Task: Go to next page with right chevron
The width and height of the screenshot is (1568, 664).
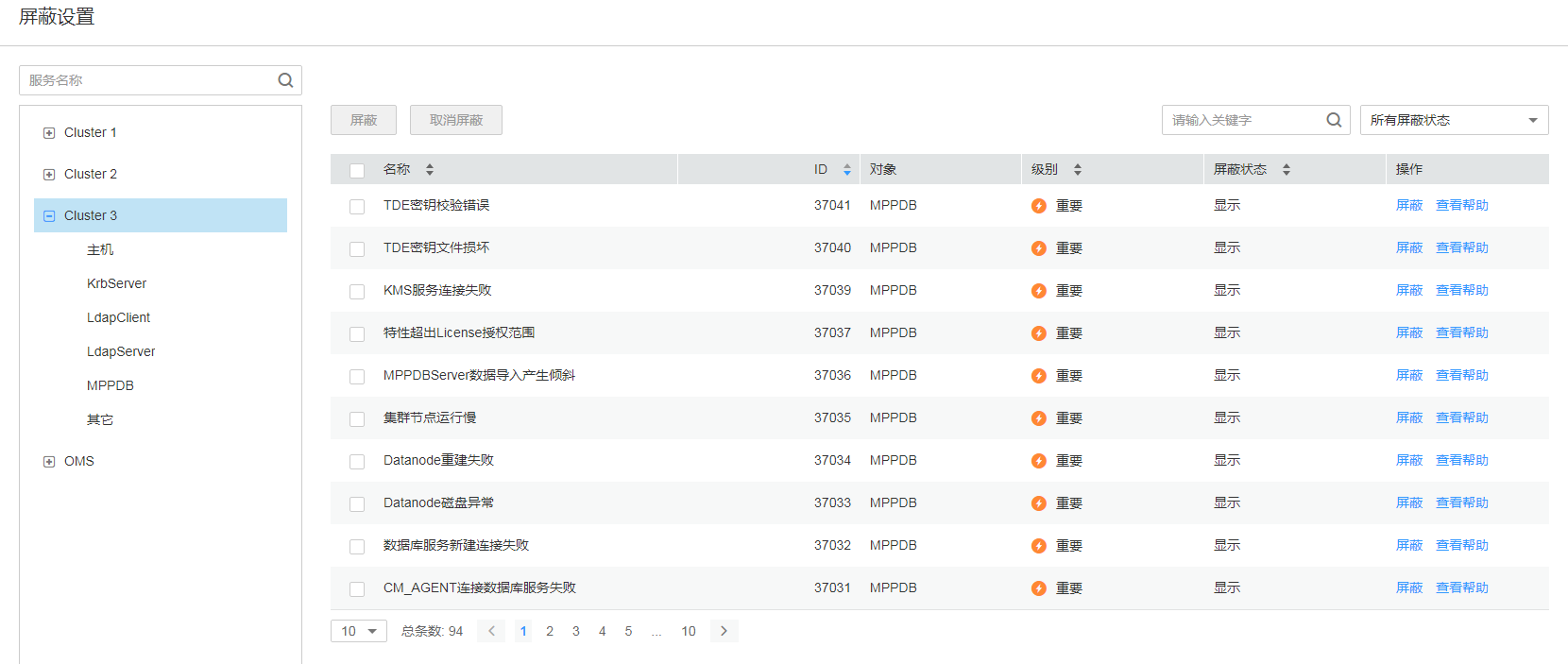Action: tap(724, 631)
